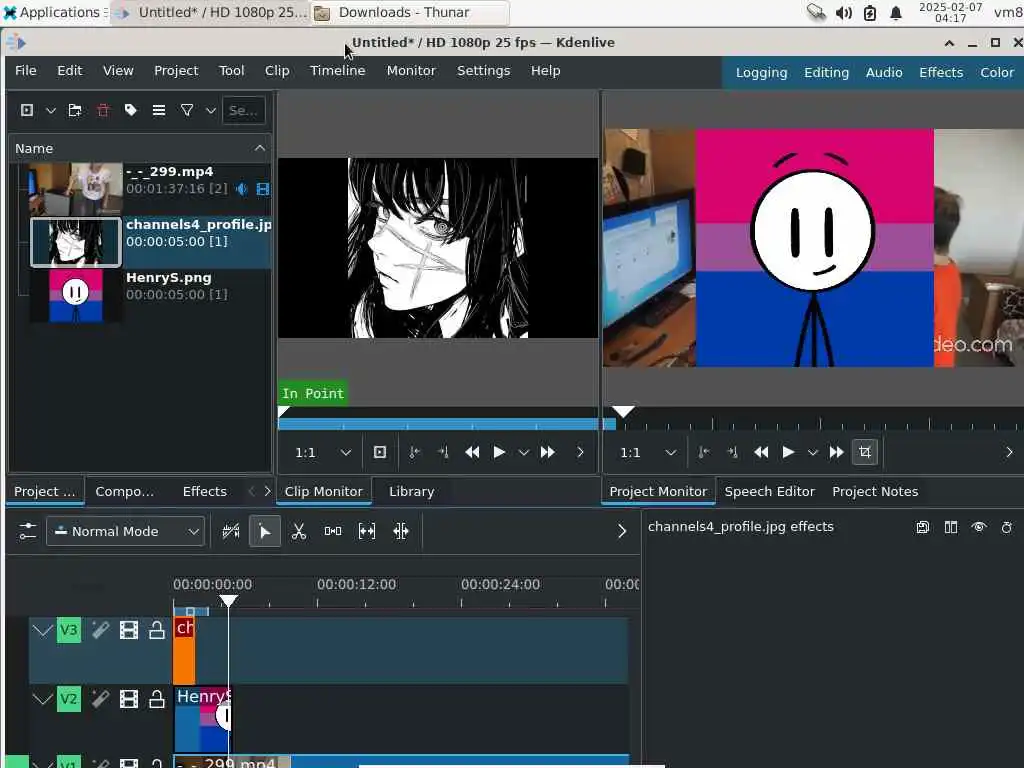
Task: Show more timeline toolbar tools
Action: (622, 532)
